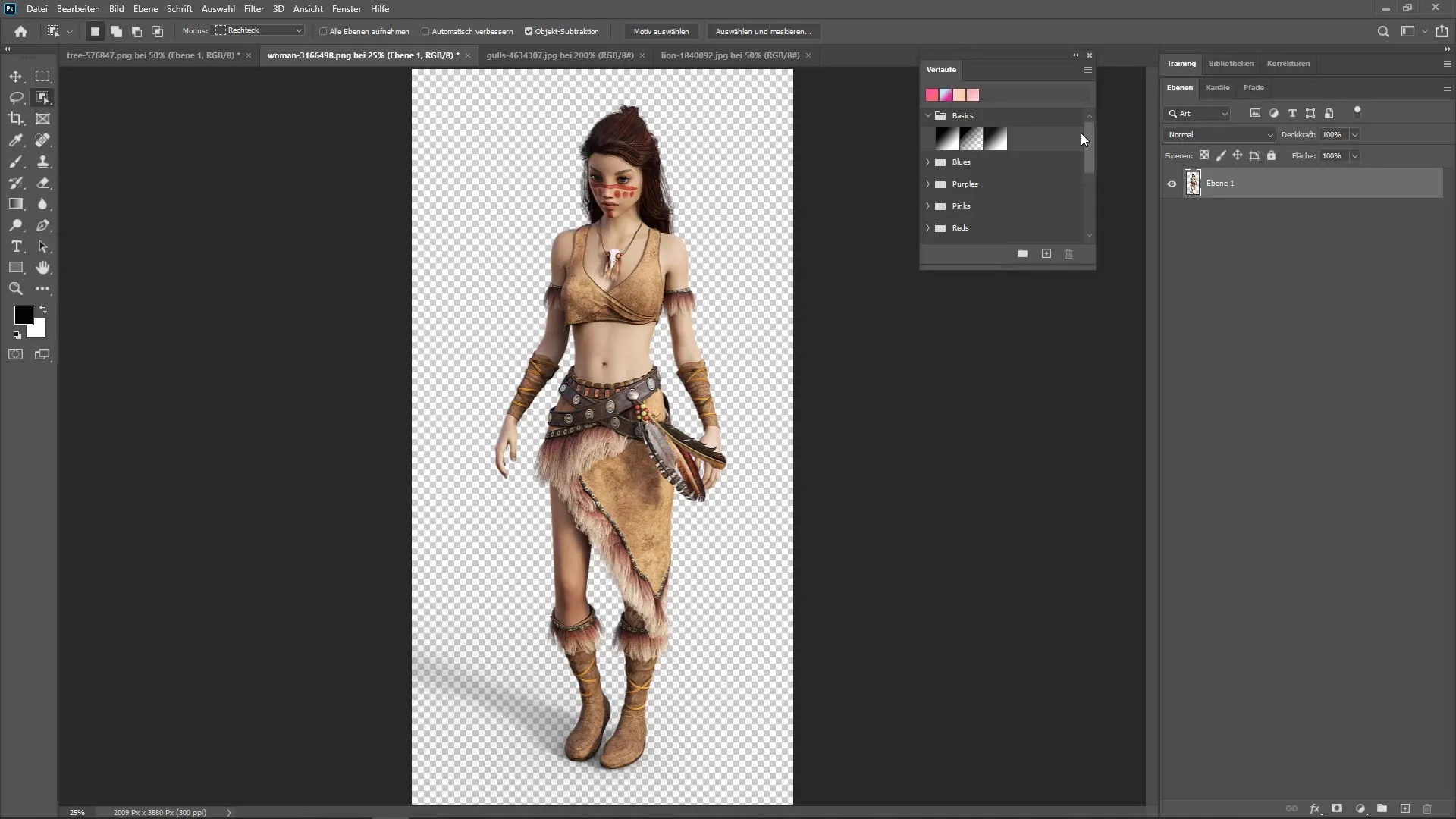Select the Path Selection tool
Image resolution: width=1456 pixels, height=819 pixels.
point(43,246)
